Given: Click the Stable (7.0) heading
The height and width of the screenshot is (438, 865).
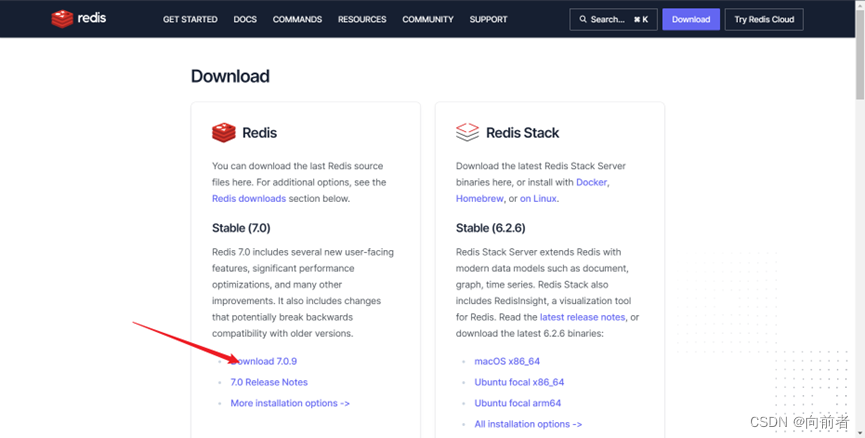Looking at the screenshot, I should click(241, 228).
